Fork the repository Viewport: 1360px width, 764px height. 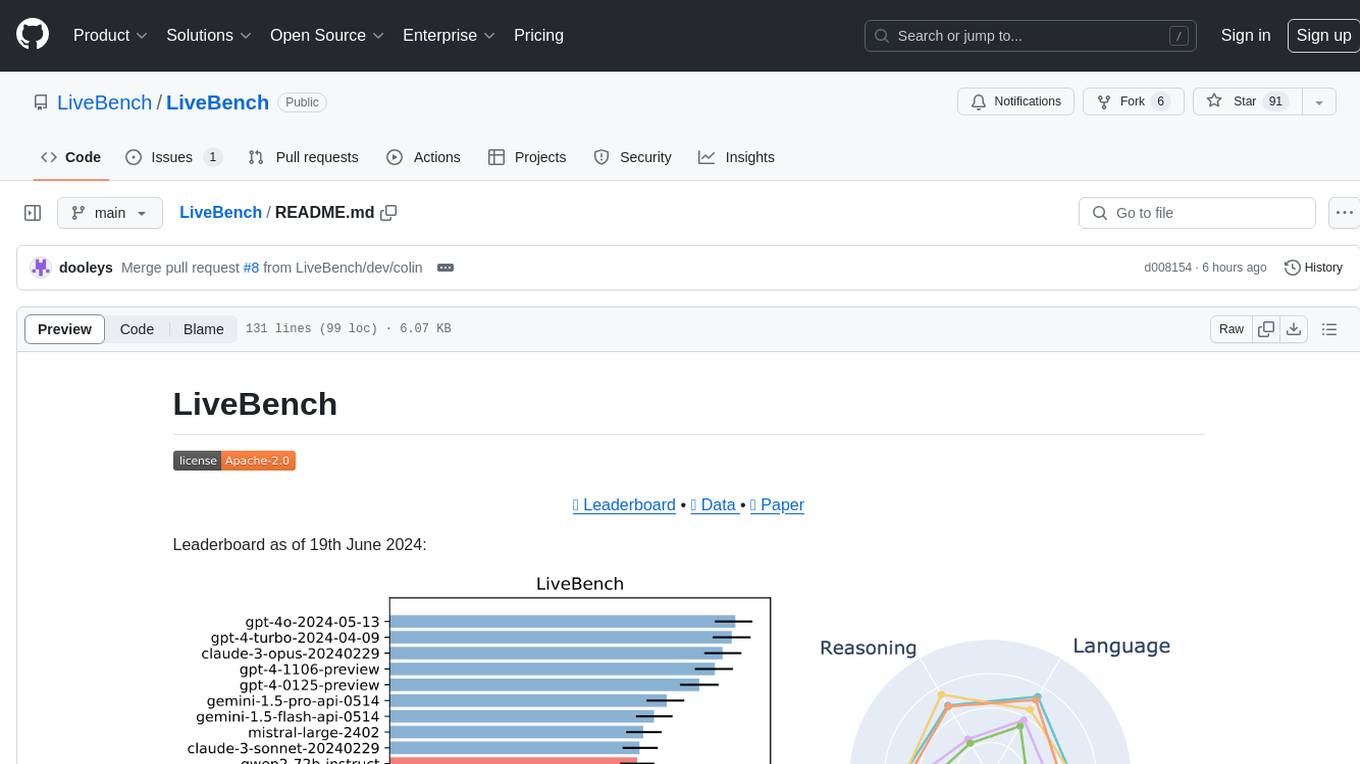coord(1134,102)
